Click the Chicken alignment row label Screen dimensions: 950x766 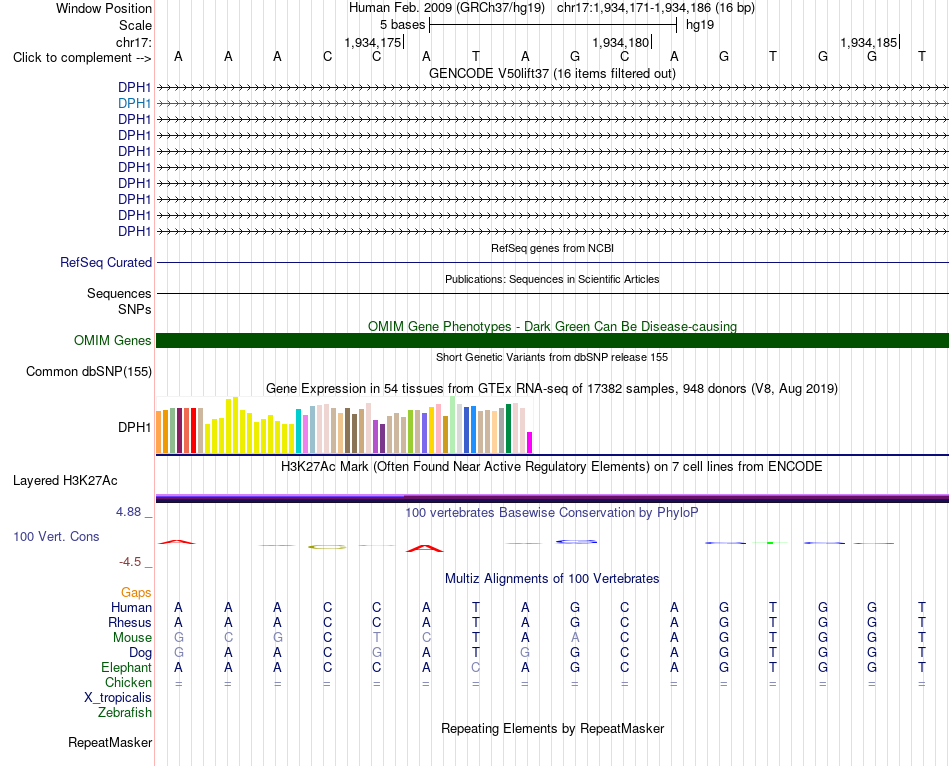tap(128, 682)
